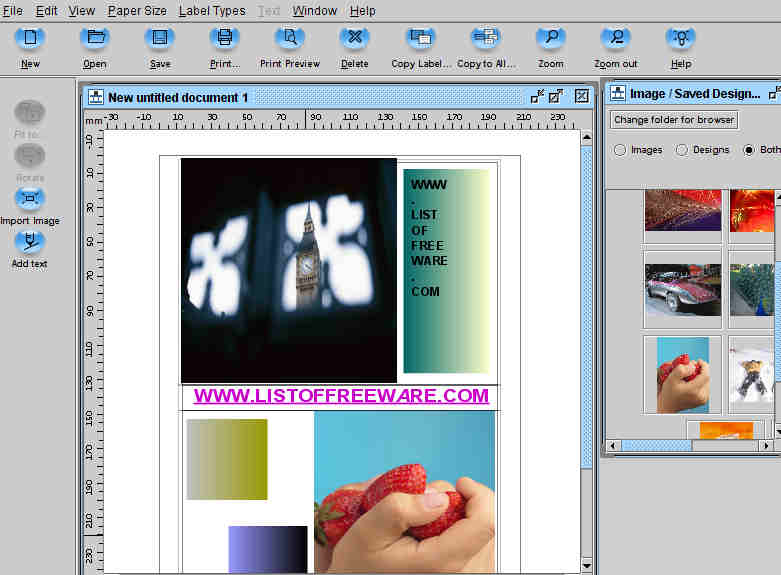The image size is (781, 575).
Task: Click the Fit to sidebar icon
Action: [x=30, y=112]
